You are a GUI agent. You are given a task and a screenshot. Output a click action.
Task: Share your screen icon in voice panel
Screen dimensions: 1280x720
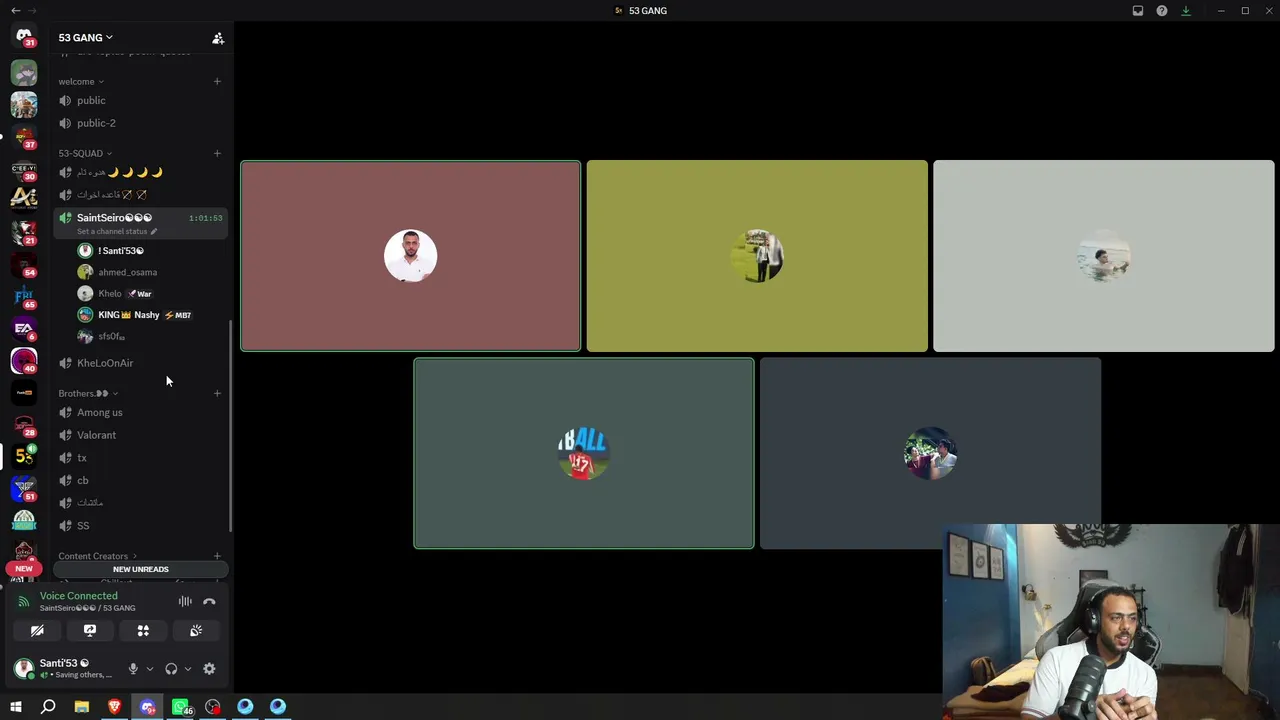[x=90, y=631]
